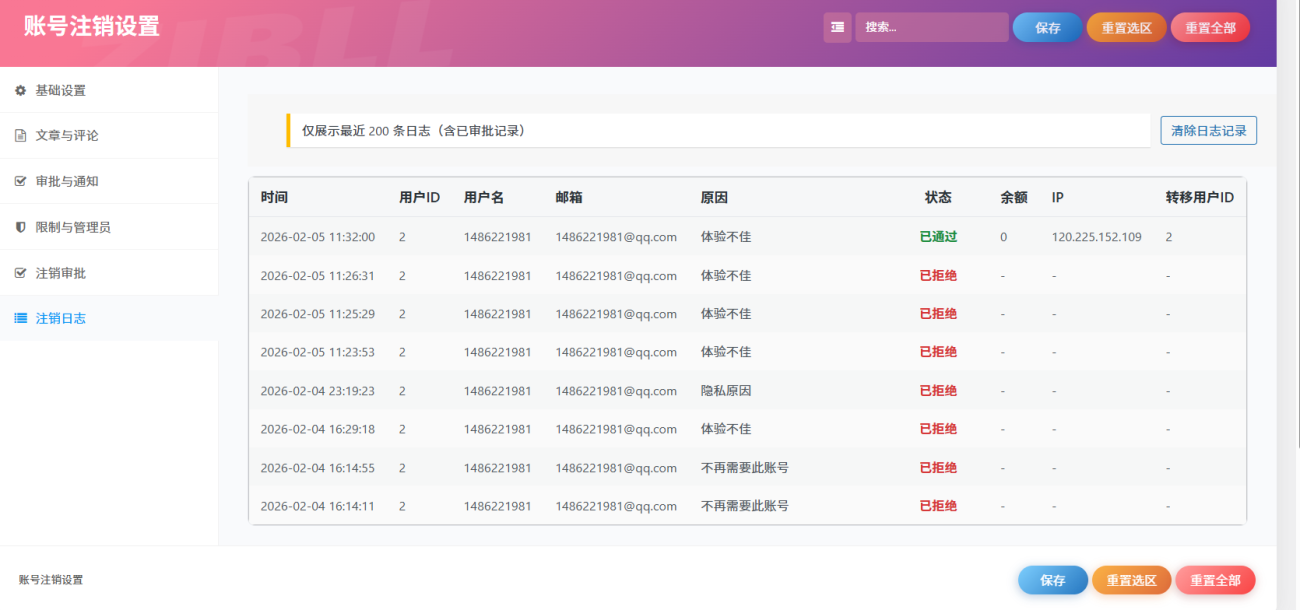Click the document icon beside 文章与评论

20,136
